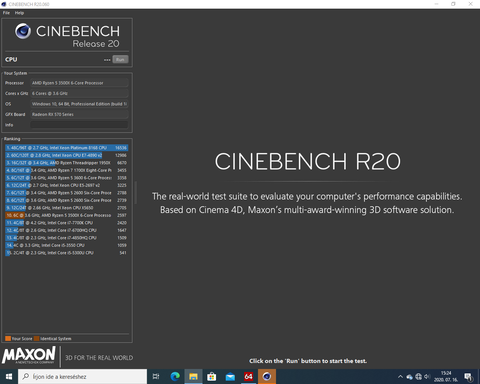The width and height of the screenshot is (480, 384).
Task: Click into the Info text field
Action: [79, 125]
